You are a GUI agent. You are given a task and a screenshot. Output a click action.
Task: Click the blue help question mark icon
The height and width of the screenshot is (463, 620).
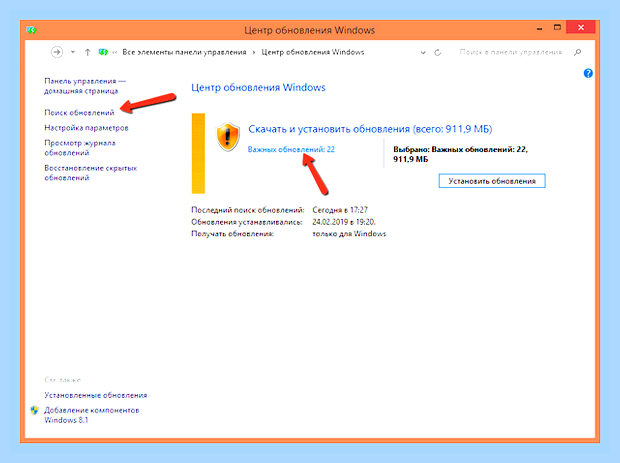coord(588,73)
